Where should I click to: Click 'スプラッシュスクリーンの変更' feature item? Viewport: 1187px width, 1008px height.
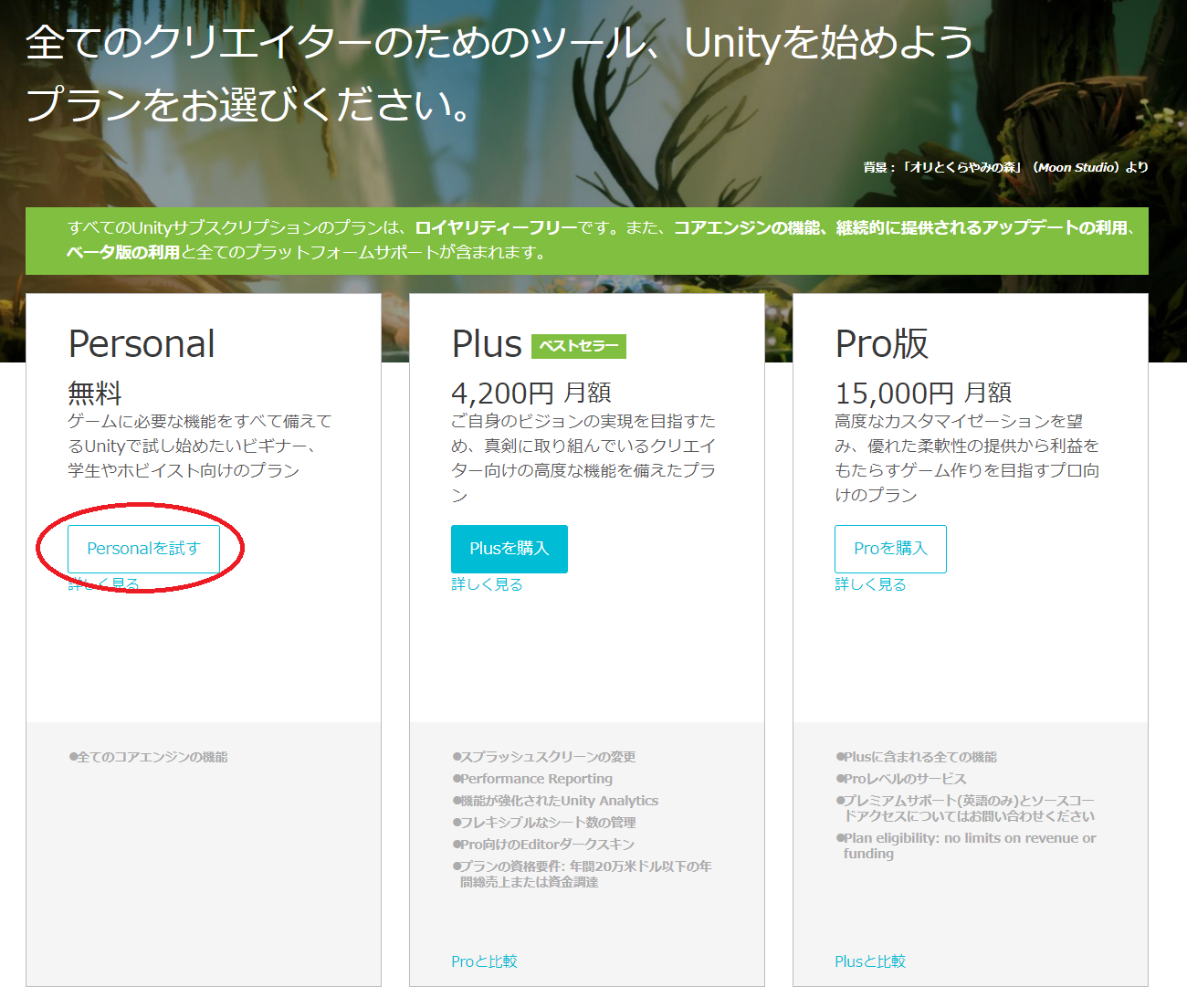544,757
